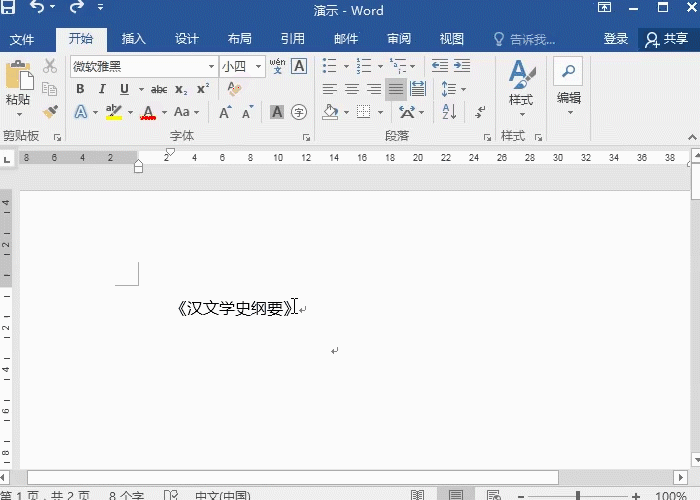Screen dimensions: 700x500
Task: Sort paragraph text A to Z
Action: click(x=449, y=112)
